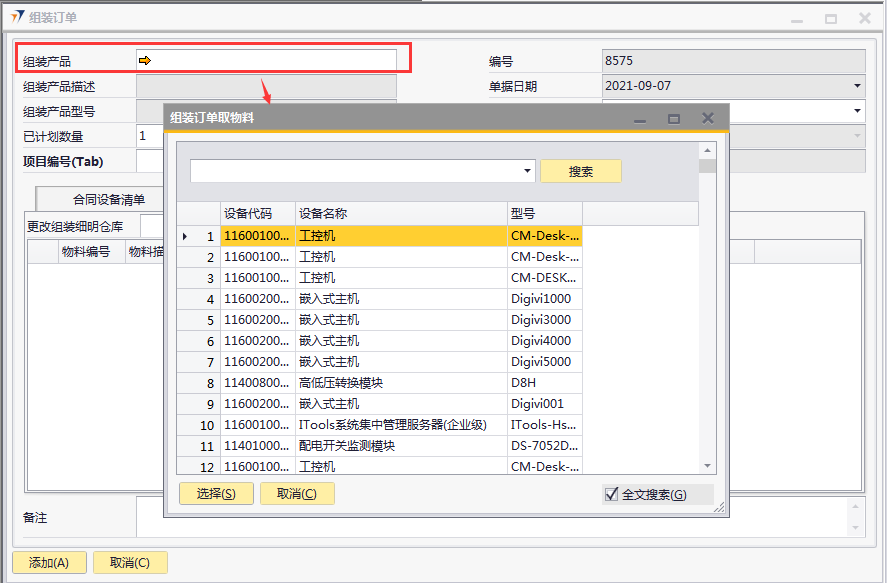This screenshot has height=583, width=887.
Task: Select the Digivi1000 嵌入式主机 row
Action: point(400,299)
